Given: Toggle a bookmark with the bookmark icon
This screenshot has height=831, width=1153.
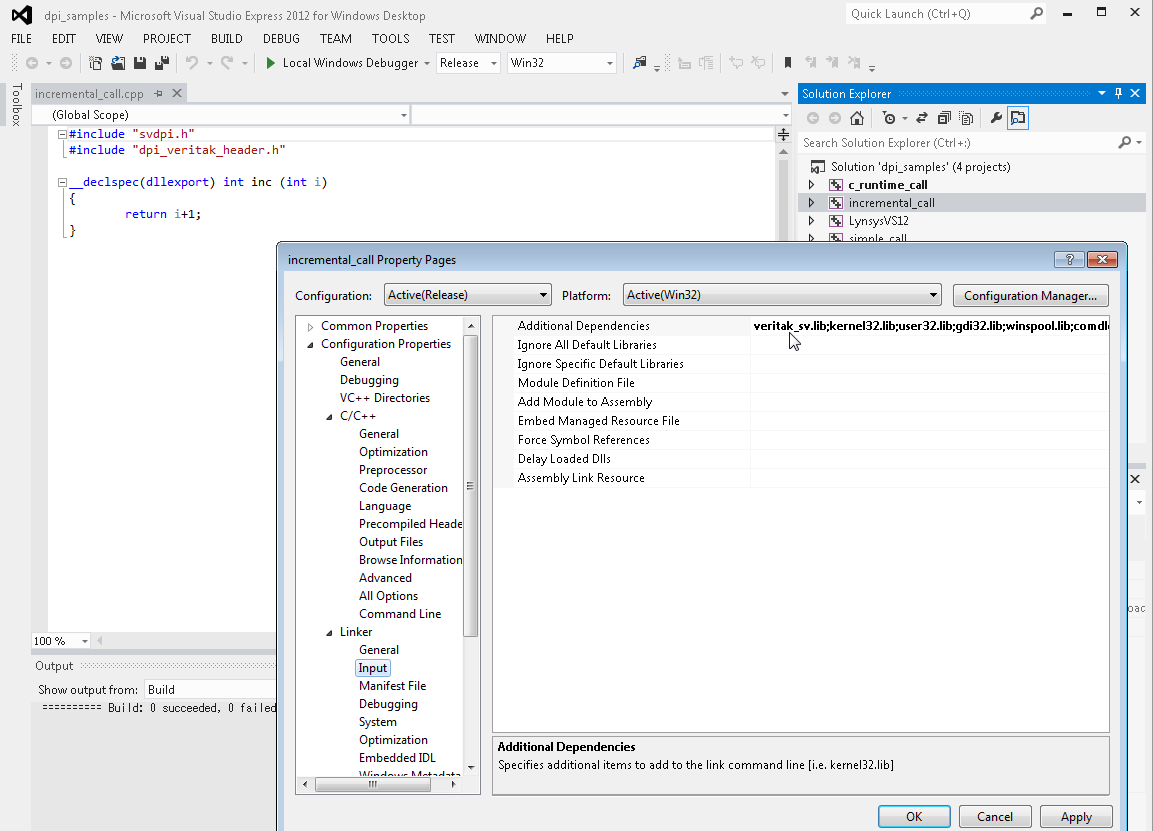Looking at the screenshot, I should click(x=788, y=63).
